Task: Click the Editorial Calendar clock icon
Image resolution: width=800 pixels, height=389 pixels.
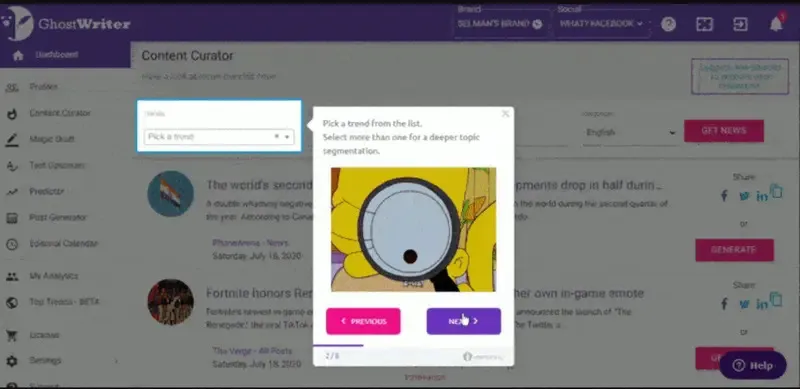Action: (x=12, y=245)
